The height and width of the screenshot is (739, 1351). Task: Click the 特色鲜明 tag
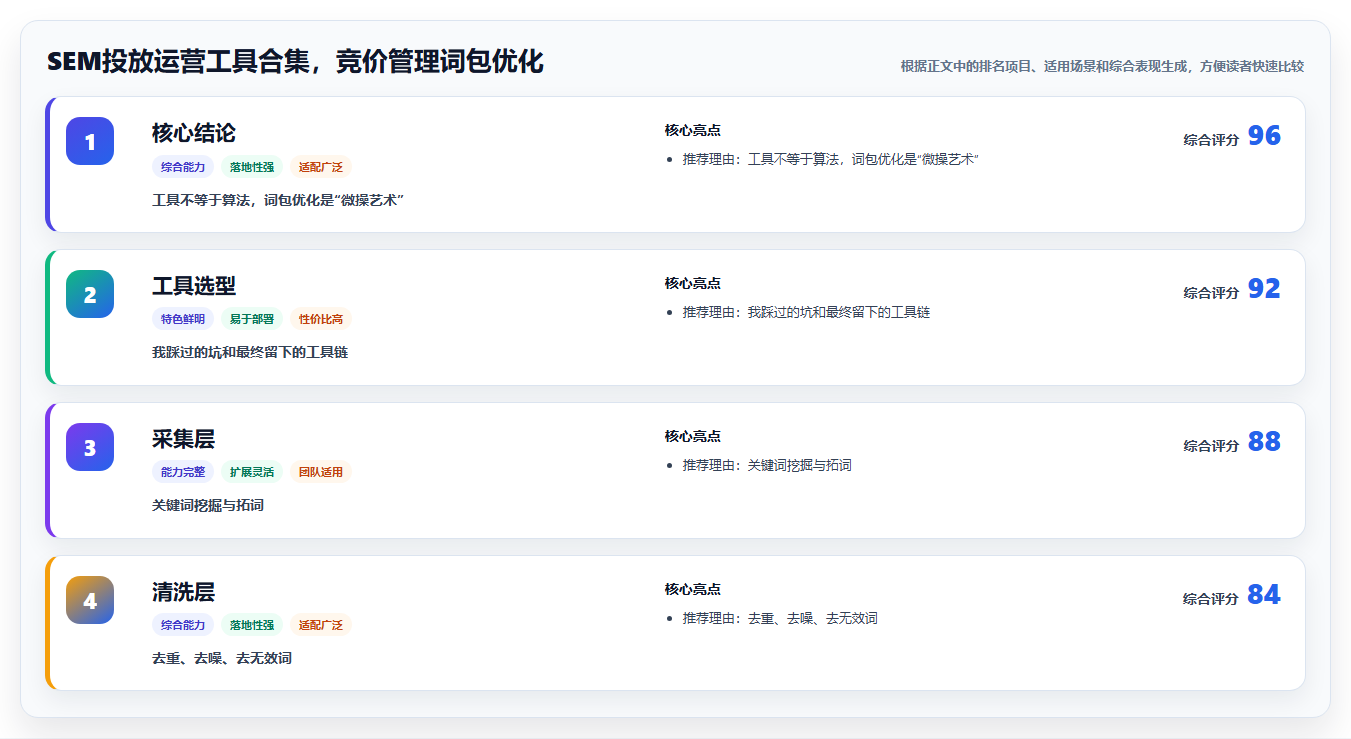[183, 319]
